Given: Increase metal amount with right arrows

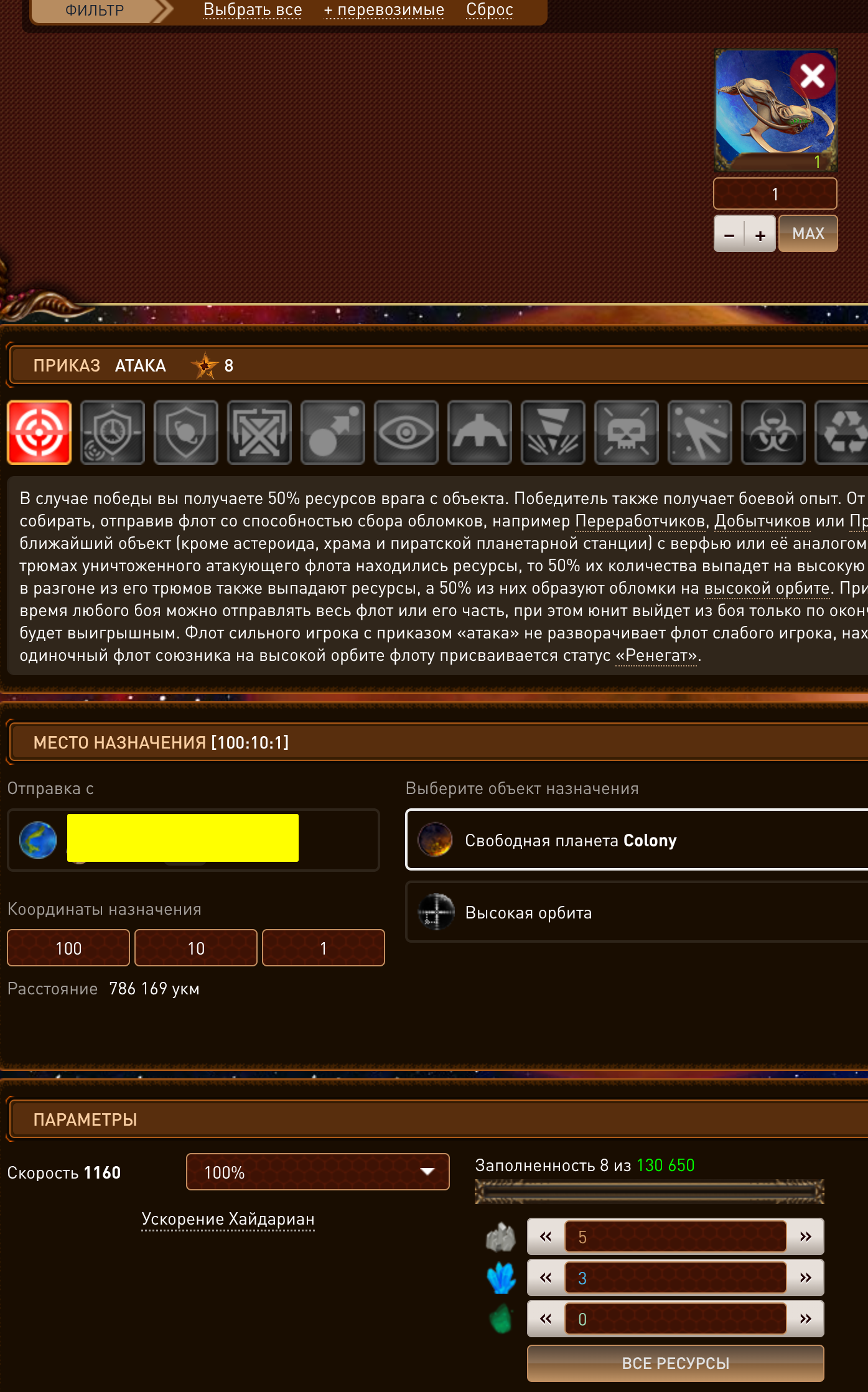Looking at the screenshot, I should pos(806,1236).
